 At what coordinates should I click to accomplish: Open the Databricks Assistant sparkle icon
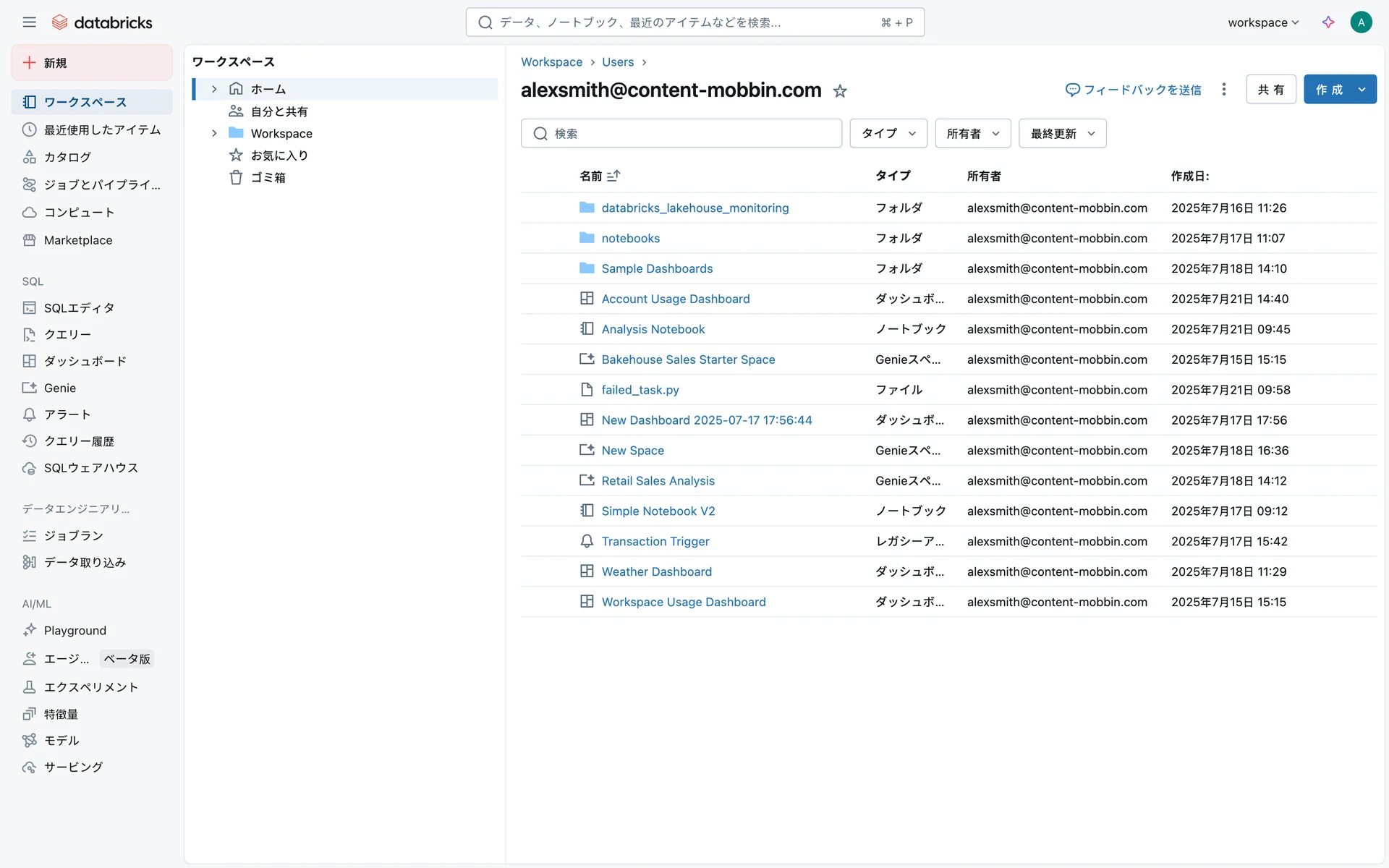point(1328,22)
